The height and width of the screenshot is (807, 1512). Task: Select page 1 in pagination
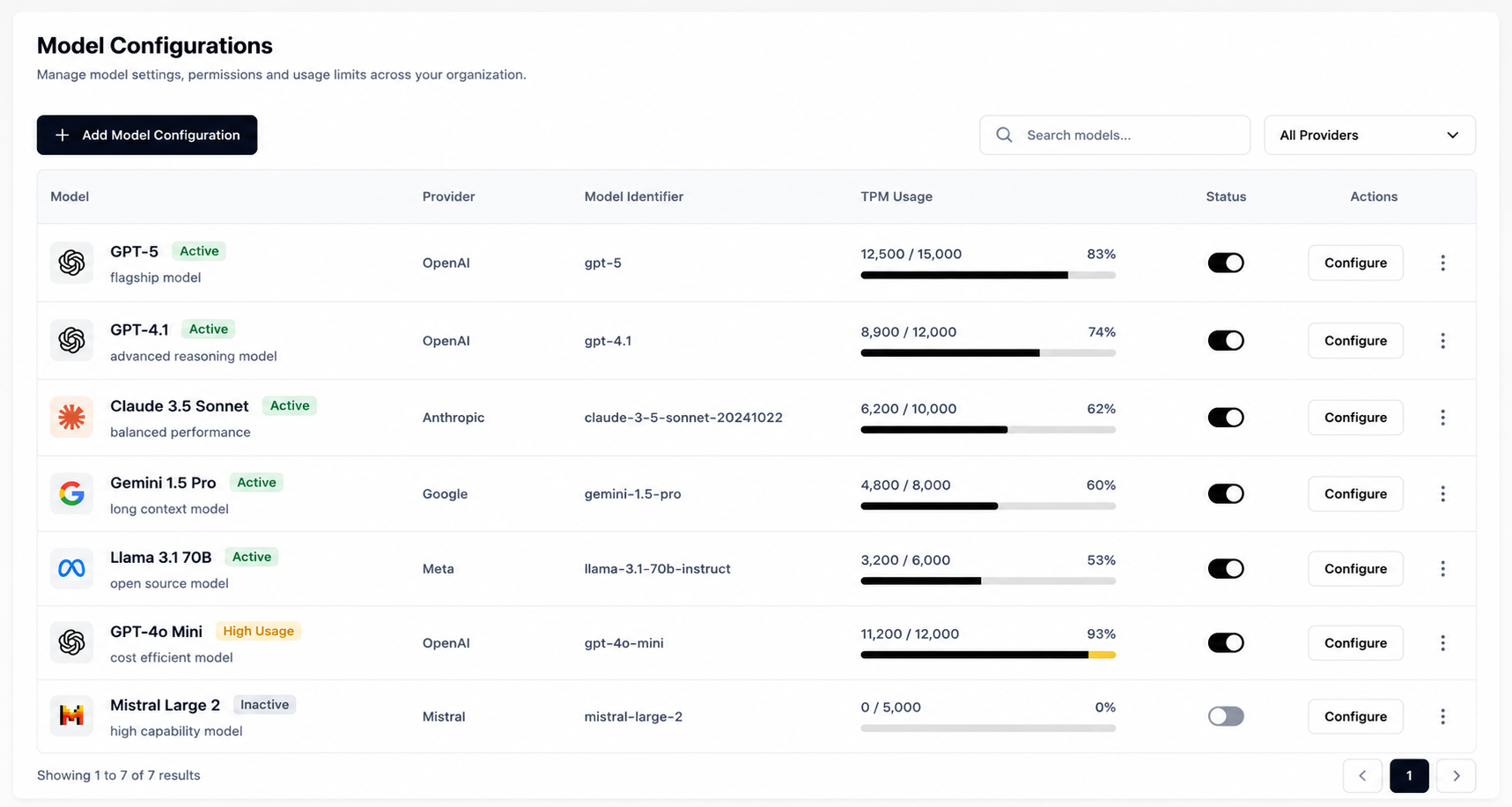click(x=1409, y=775)
